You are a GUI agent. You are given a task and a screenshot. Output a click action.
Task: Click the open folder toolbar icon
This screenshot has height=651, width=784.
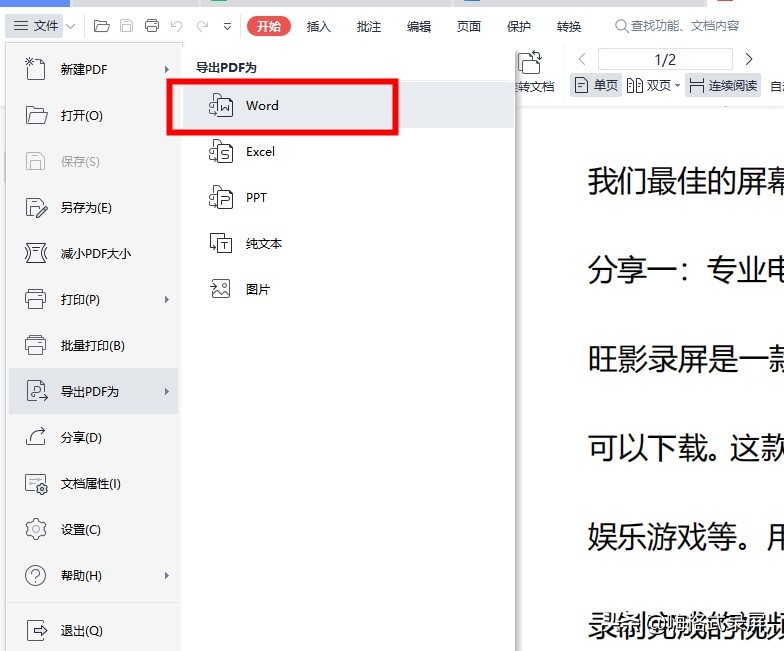tap(102, 26)
